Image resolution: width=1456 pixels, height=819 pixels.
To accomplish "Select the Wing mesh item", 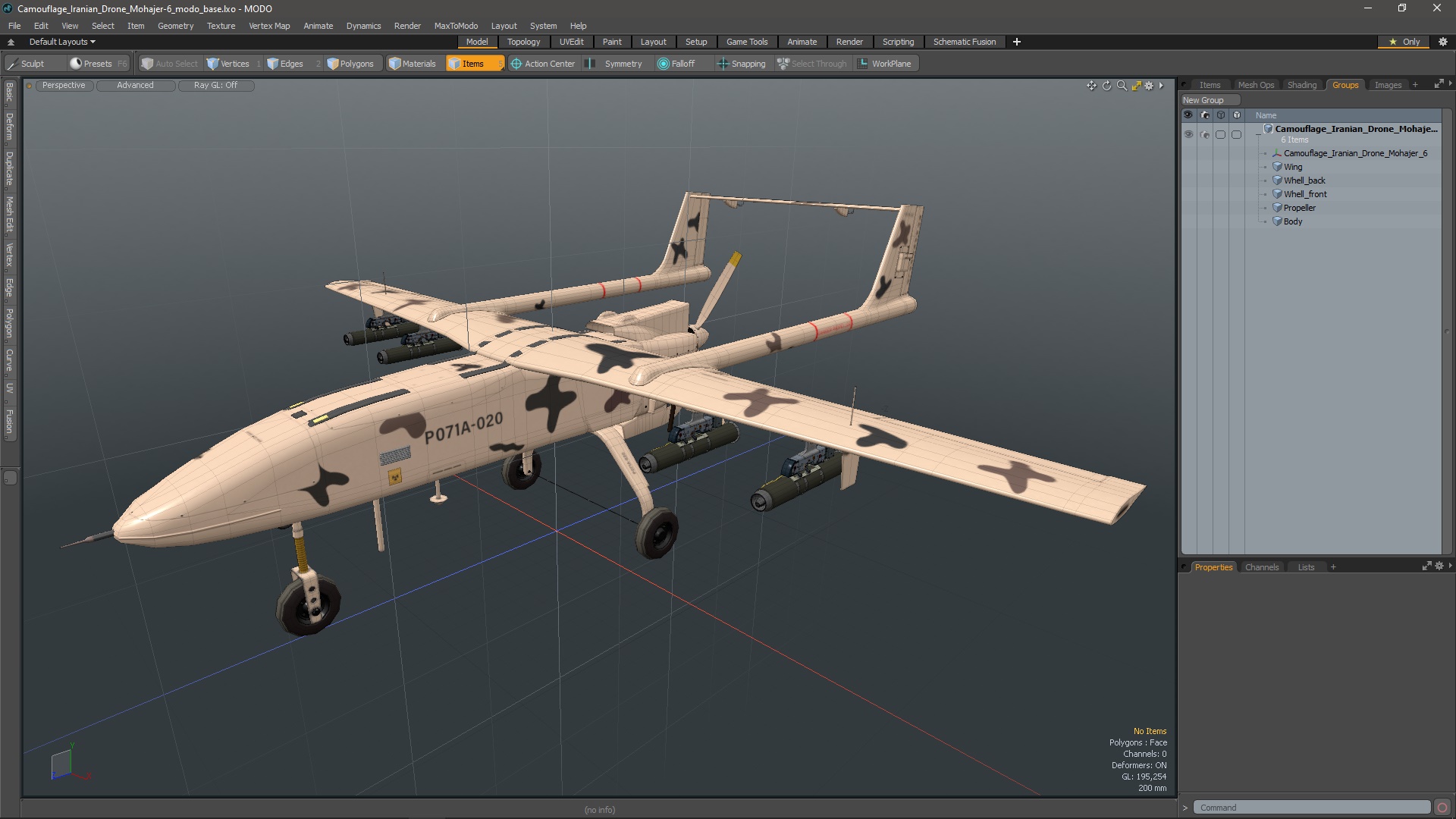I will point(1292,167).
